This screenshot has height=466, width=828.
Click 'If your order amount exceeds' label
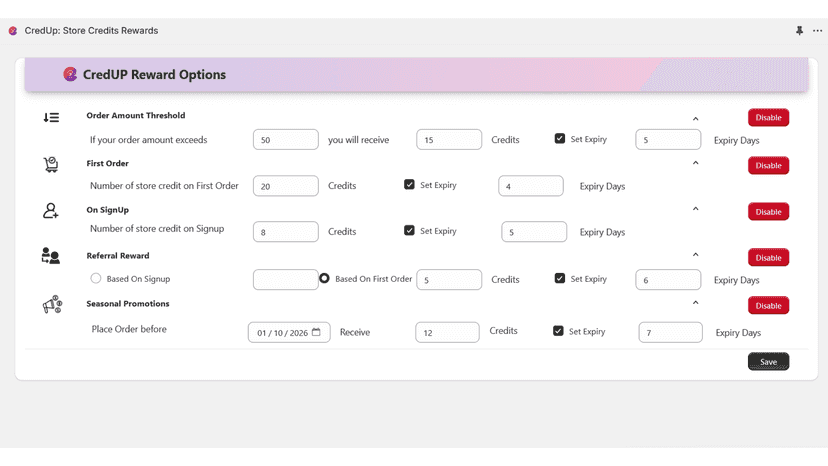(148, 139)
